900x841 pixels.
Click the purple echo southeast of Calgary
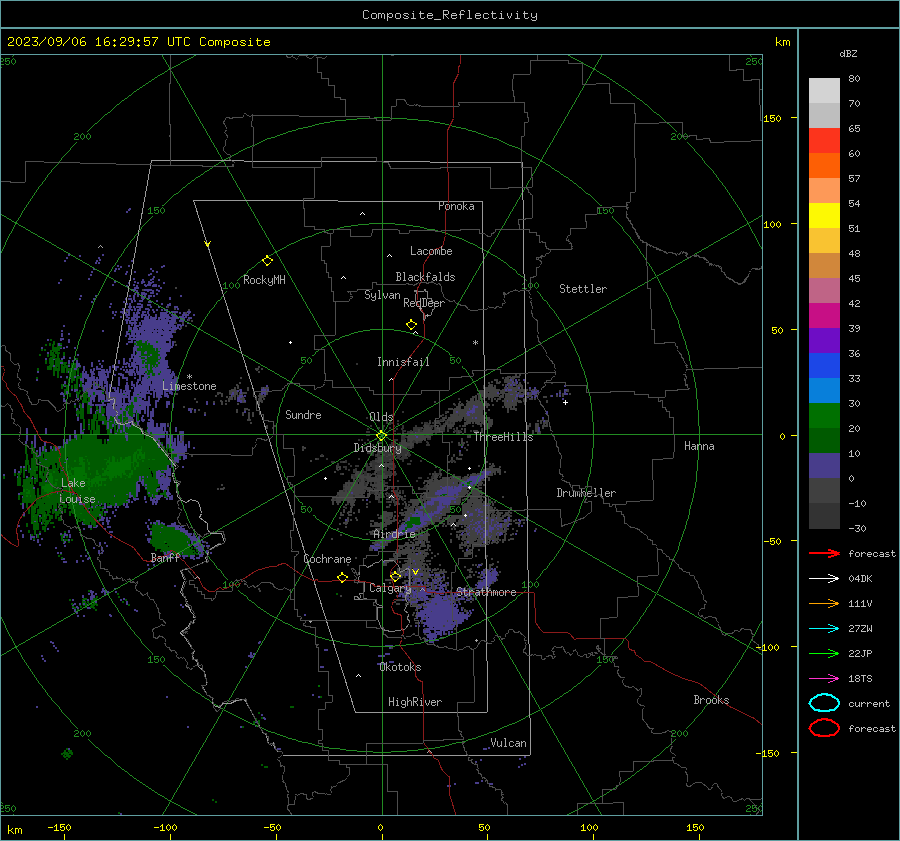pyautogui.click(x=444, y=615)
